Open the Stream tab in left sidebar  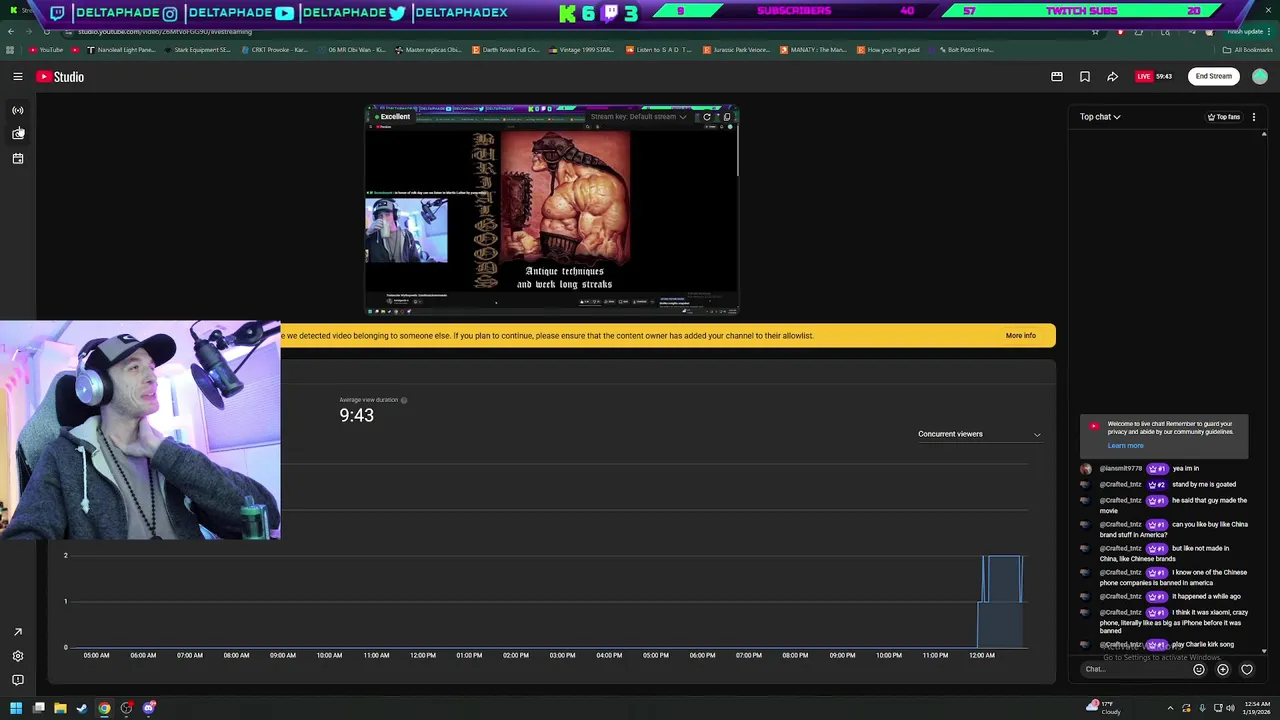tap(18, 110)
